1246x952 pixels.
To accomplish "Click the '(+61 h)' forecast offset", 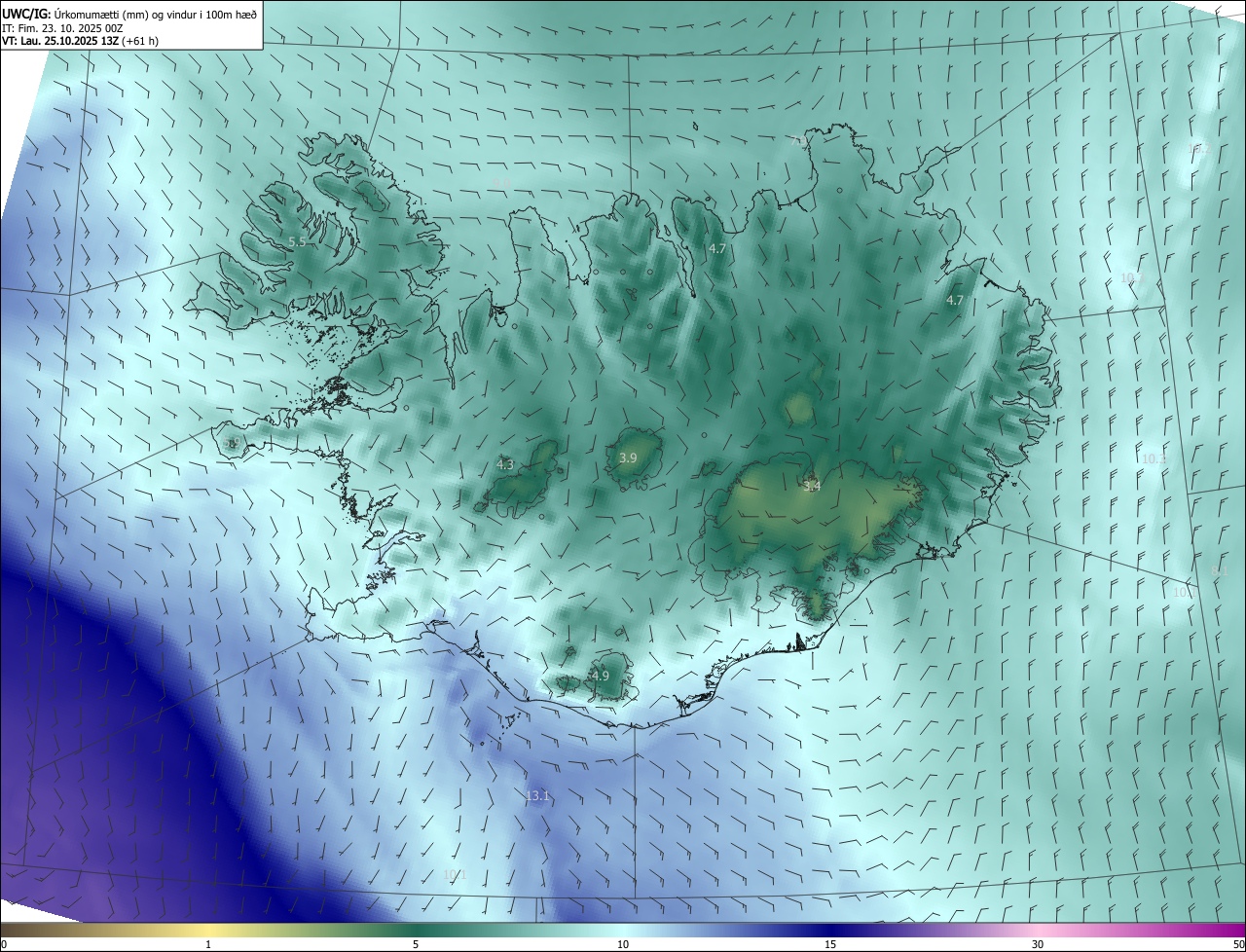I will tap(140, 41).
